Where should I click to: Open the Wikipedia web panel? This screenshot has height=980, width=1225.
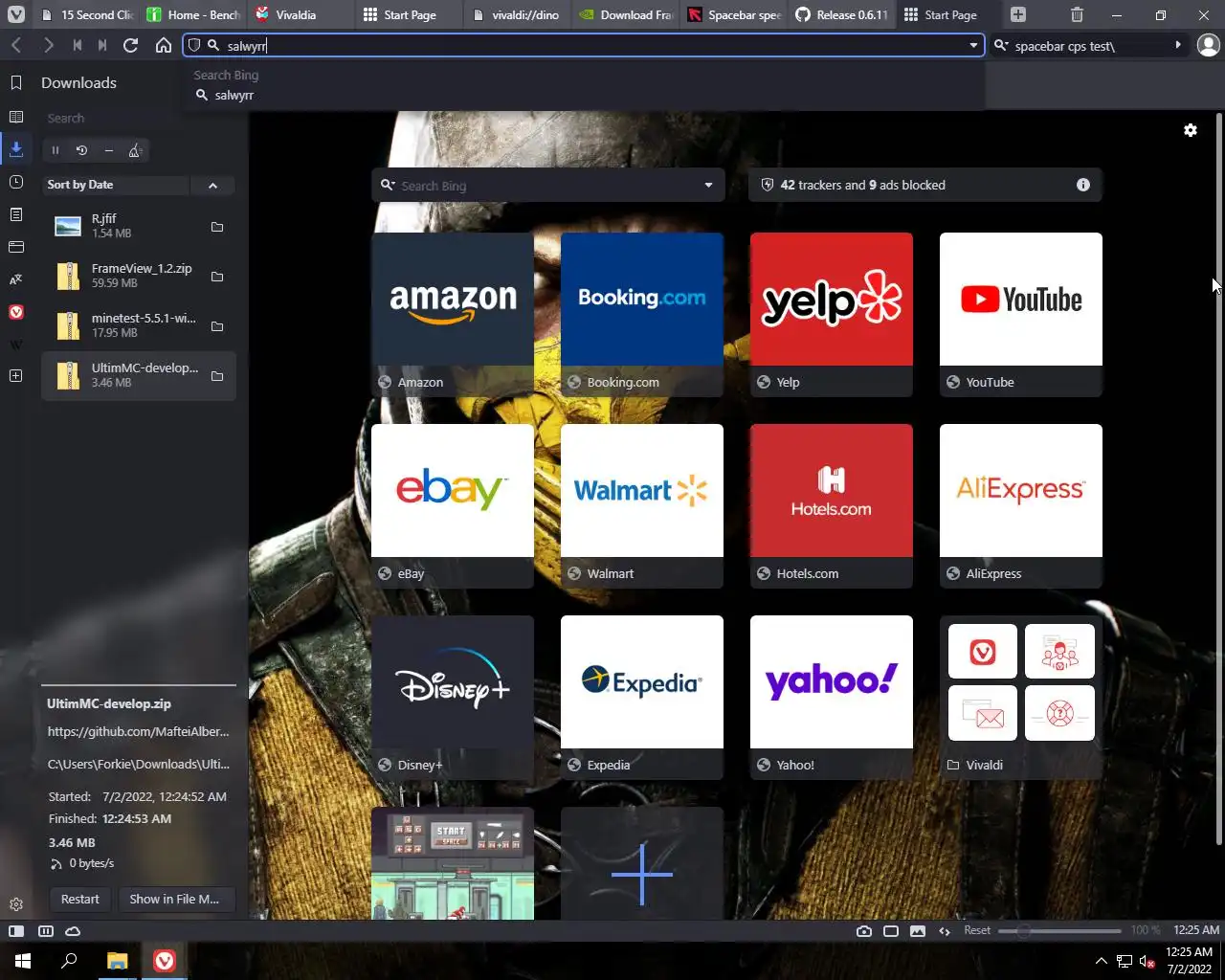[x=16, y=345]
